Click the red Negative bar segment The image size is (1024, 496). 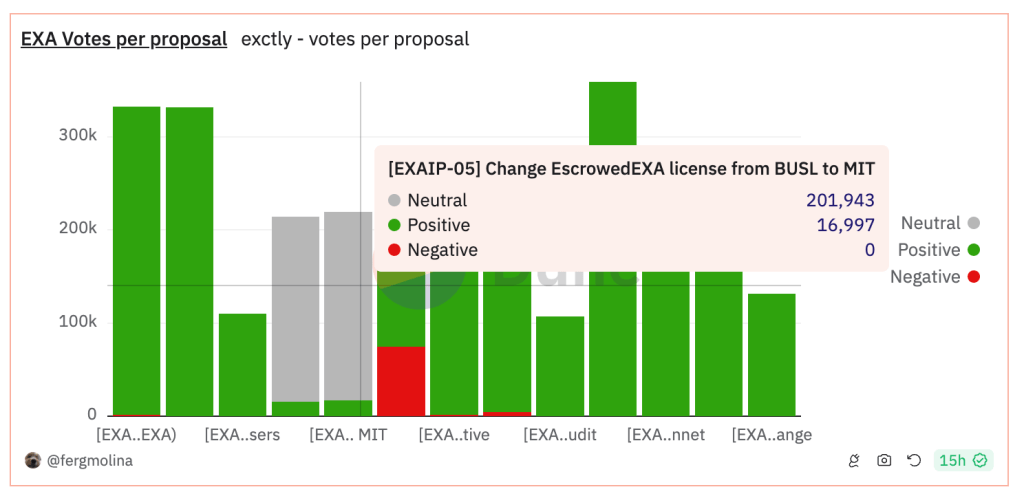click(x=401, y=380)
